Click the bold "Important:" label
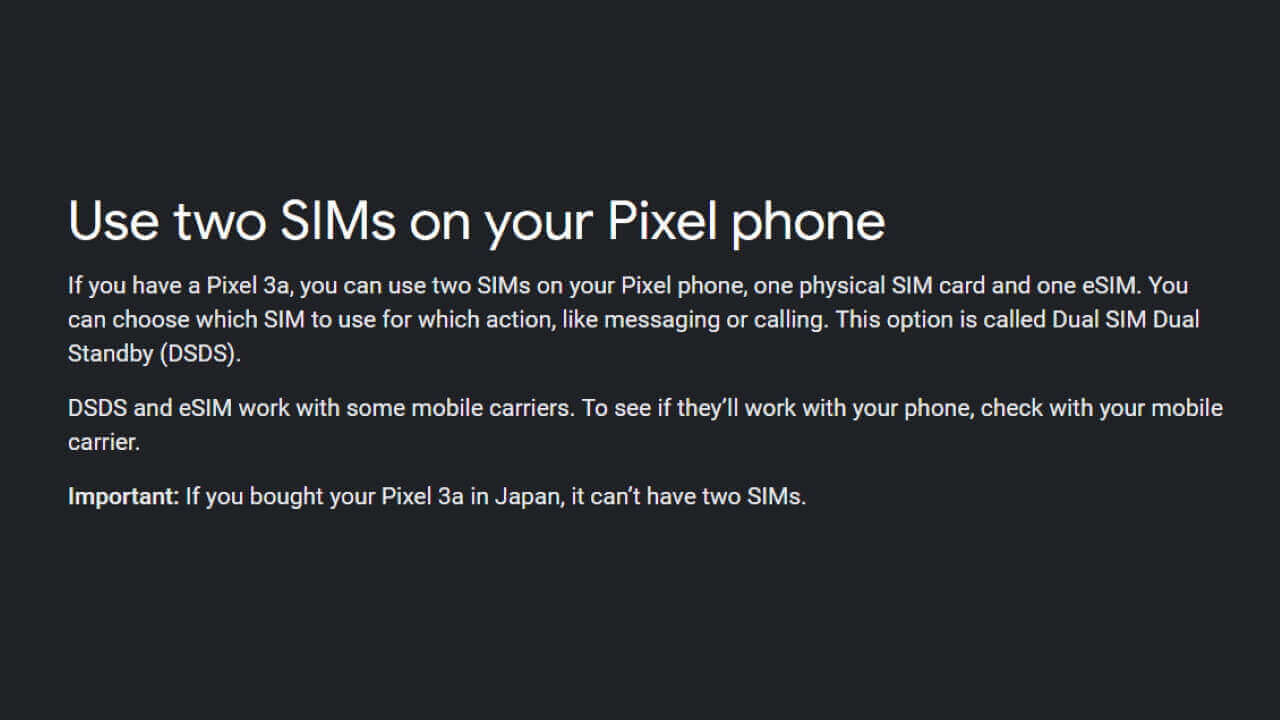The width and height of the screenshot is (1280, 720). pyautogui.click(x=123, y=497)
